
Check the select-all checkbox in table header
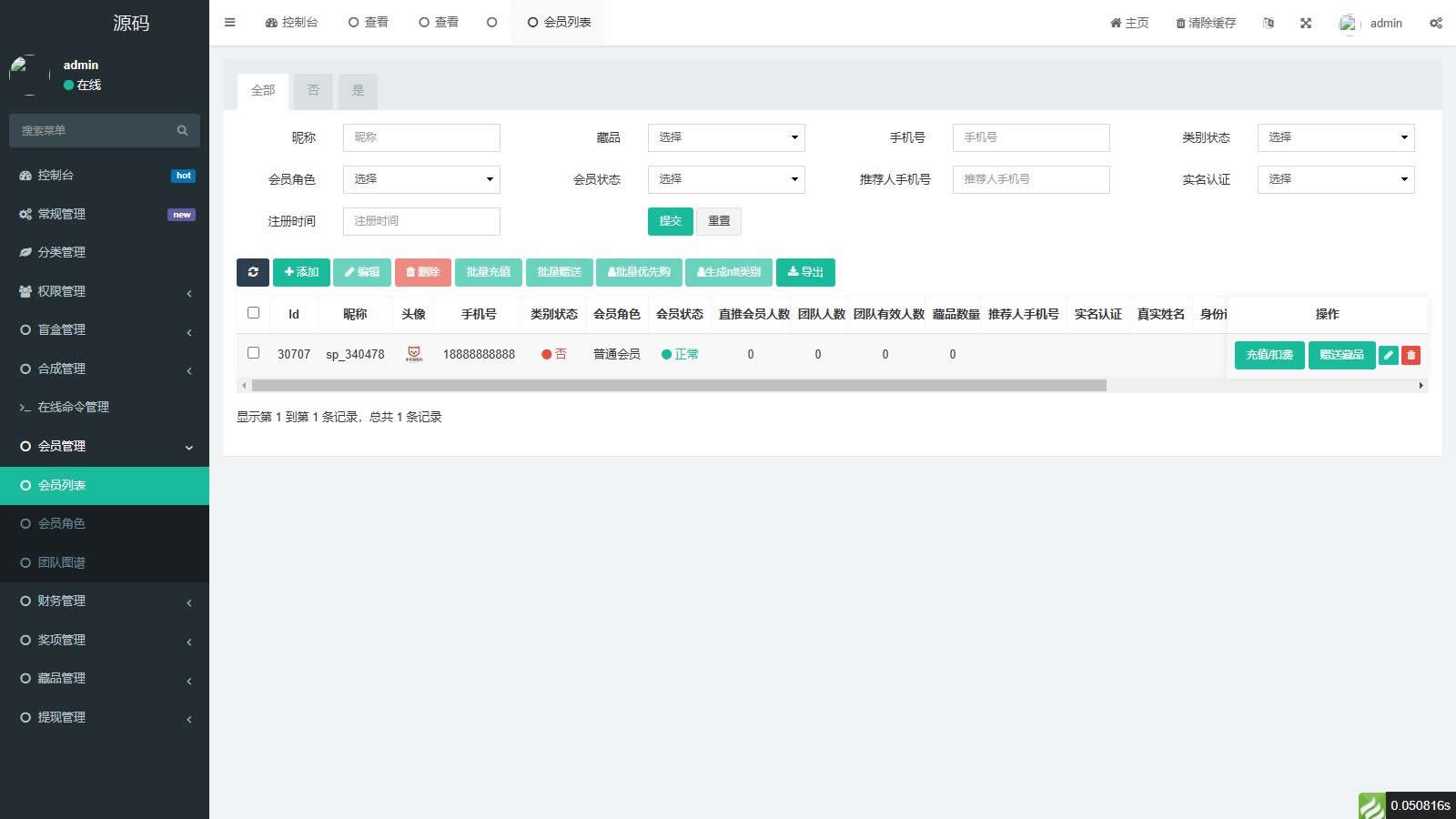[254, 313]
